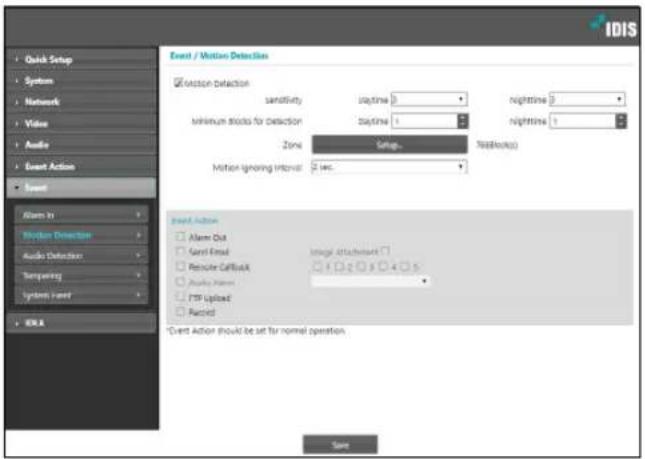This screenshot has width=645, height=459.
Task: Open the Sensitivity daytime dropdown
Action: tap(429, 99)
